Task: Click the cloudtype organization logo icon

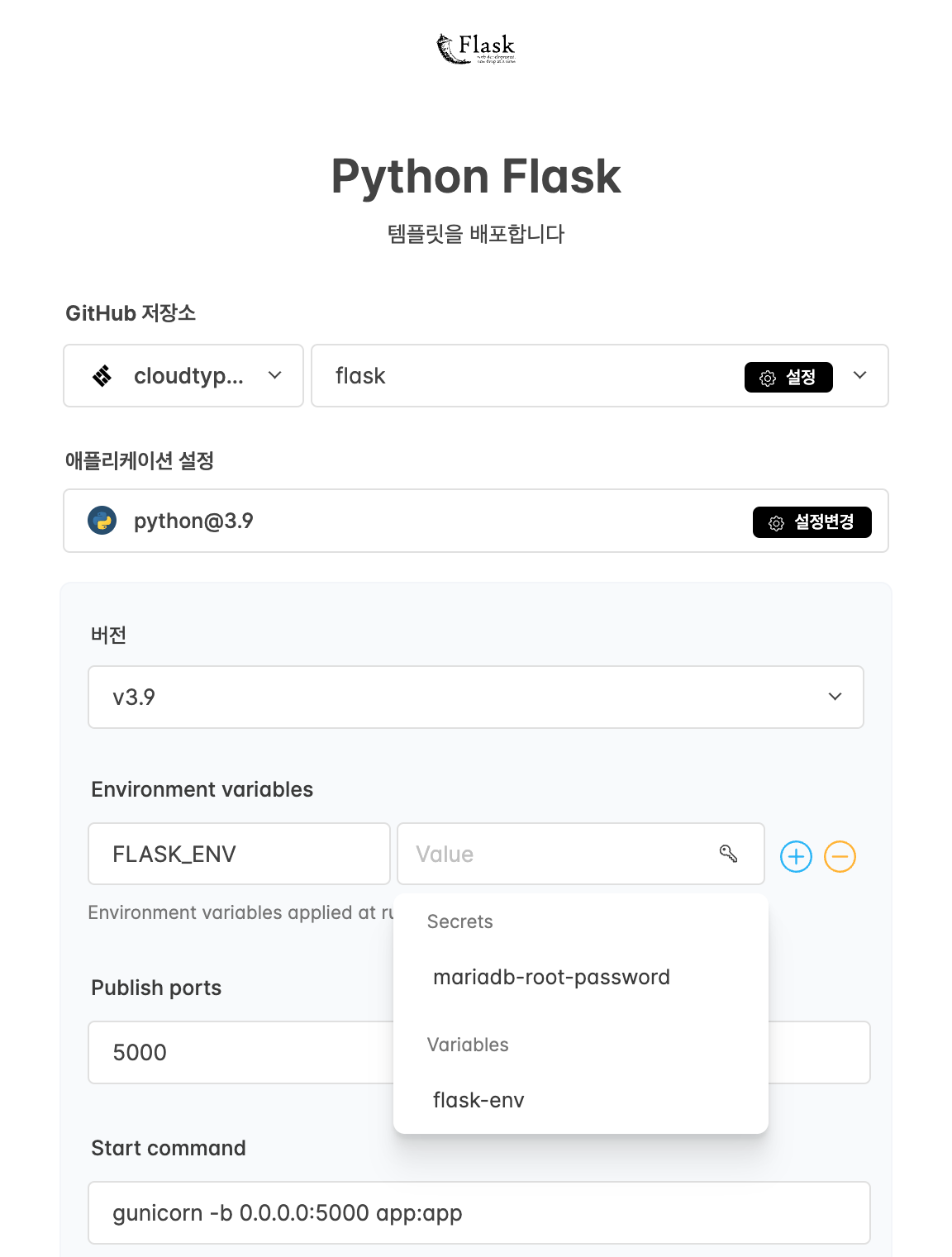Action: 102,376
